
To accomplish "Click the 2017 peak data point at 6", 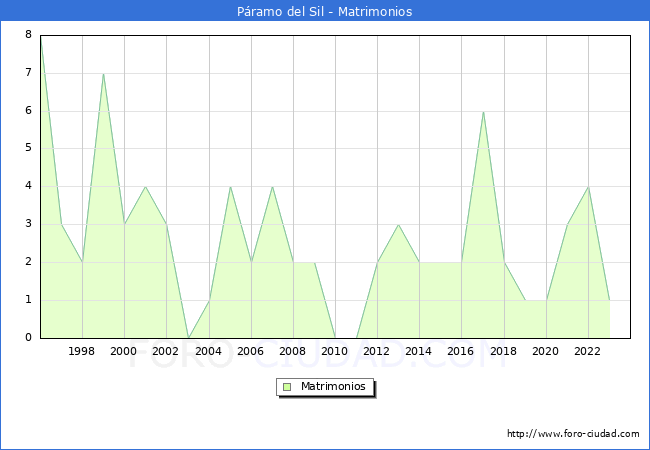I will [x=483, y=111].
